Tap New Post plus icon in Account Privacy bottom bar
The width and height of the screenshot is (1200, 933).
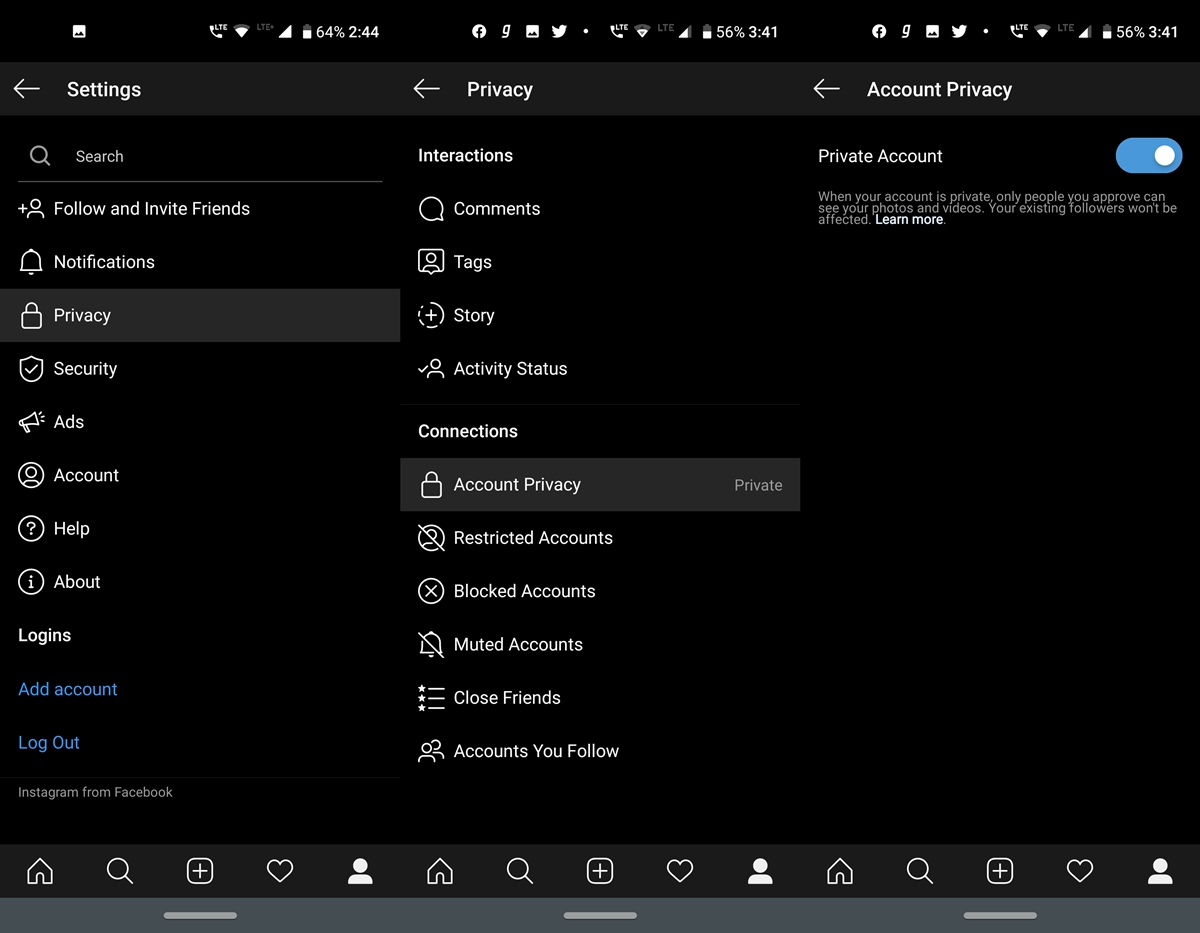click(x=1000, y=871)
